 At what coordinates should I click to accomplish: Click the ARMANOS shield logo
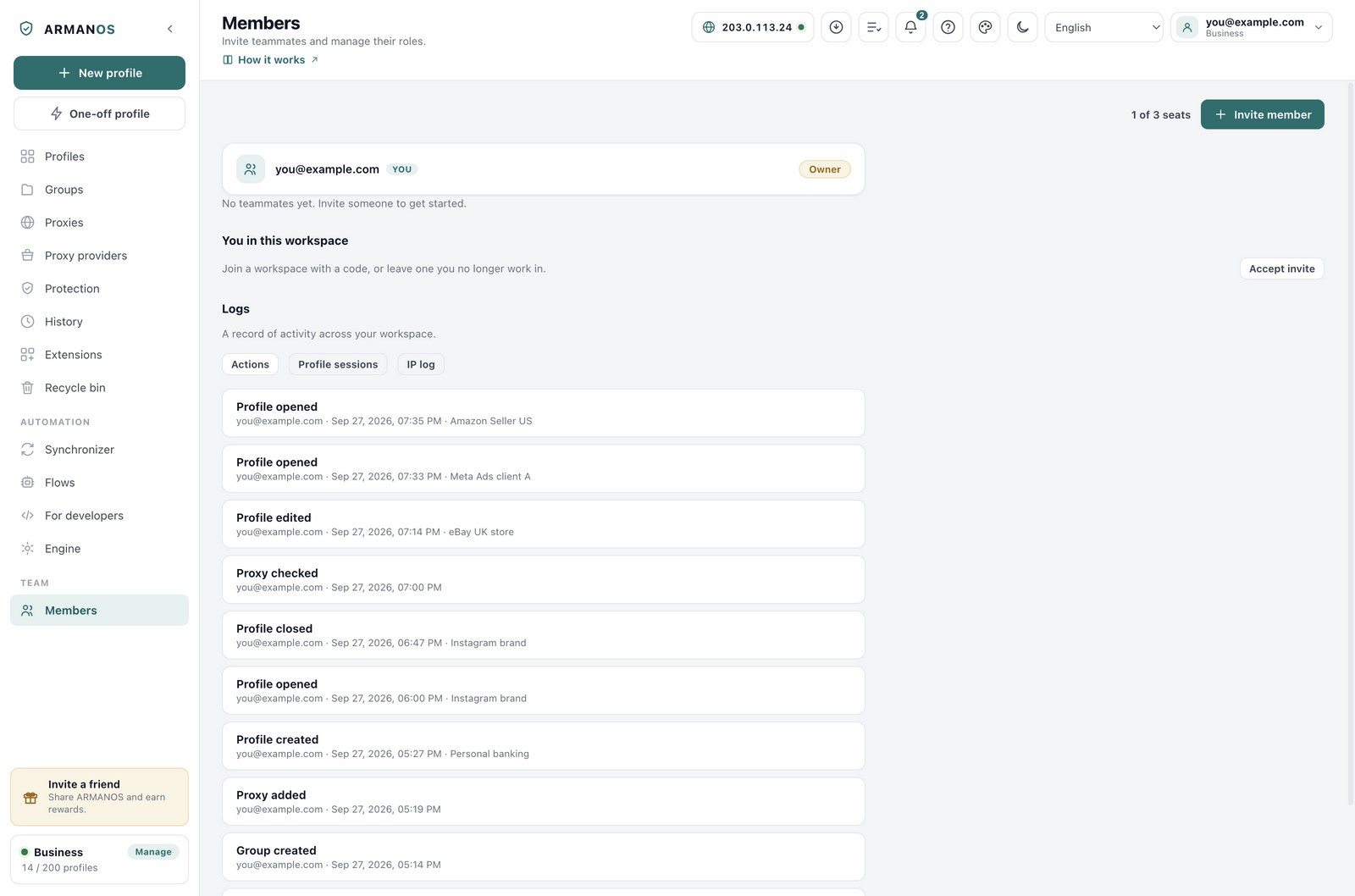click(26, 29)
